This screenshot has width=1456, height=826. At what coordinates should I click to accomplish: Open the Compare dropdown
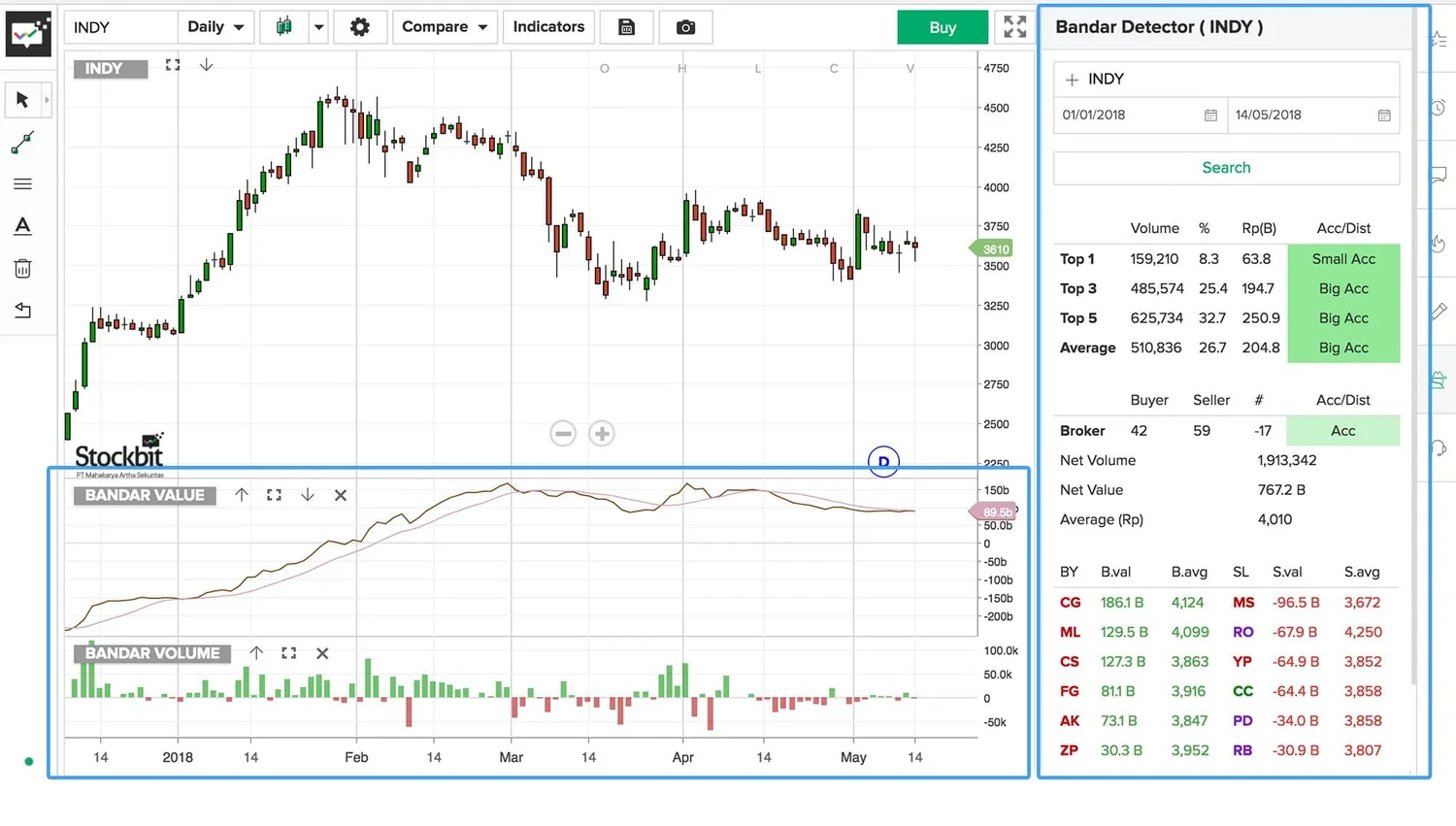(445, 27)
